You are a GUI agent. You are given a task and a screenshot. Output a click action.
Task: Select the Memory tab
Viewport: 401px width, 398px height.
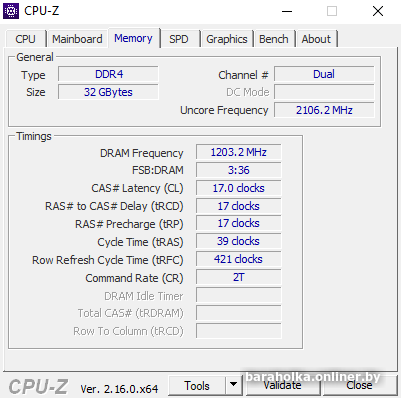[133, 38]
